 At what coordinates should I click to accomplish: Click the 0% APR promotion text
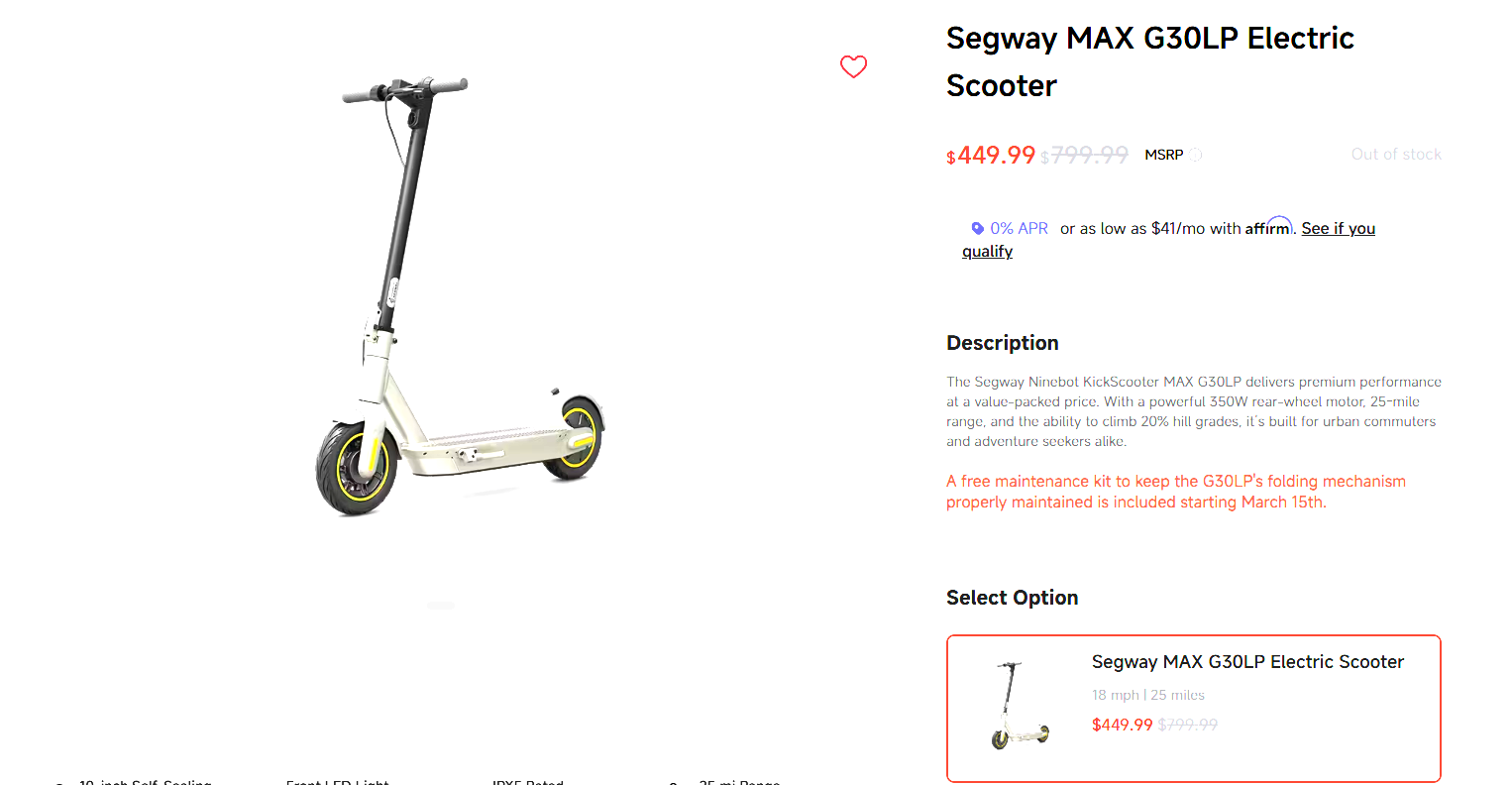1019,228
